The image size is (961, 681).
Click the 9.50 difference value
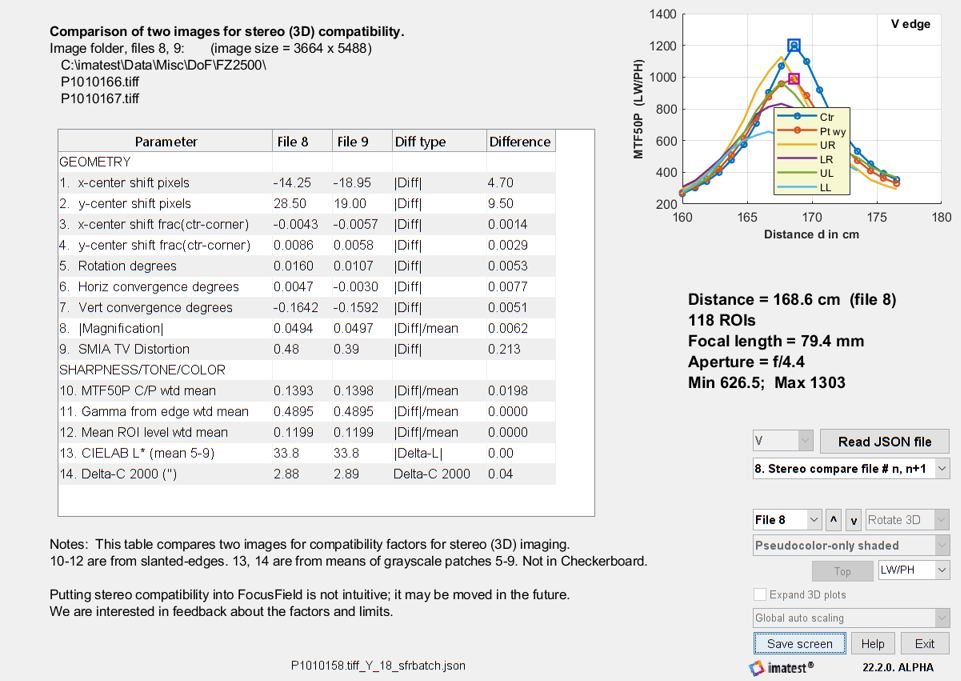(x=501, y=204)
